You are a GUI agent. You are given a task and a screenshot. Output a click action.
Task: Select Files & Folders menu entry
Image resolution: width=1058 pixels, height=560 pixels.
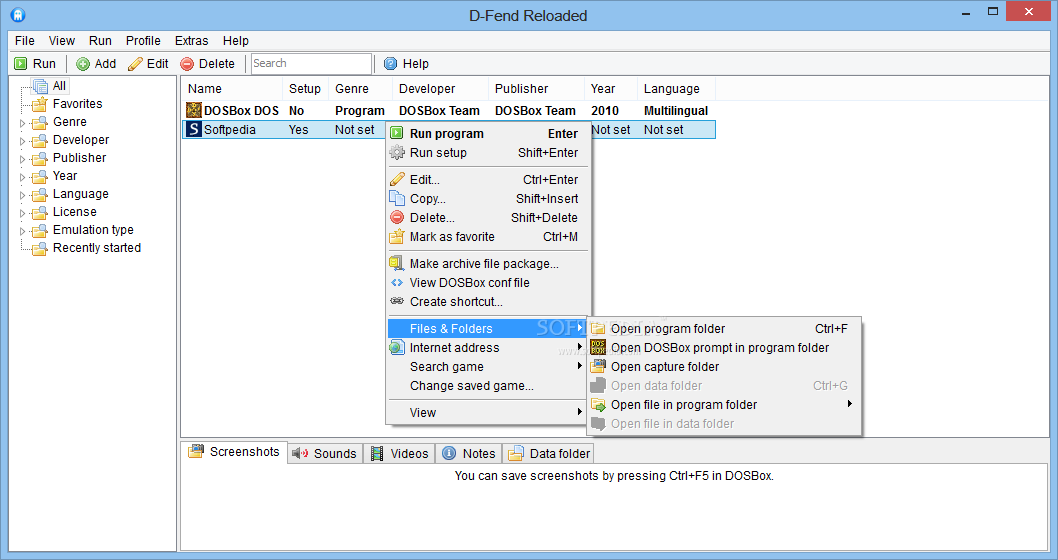pos(487,329)
